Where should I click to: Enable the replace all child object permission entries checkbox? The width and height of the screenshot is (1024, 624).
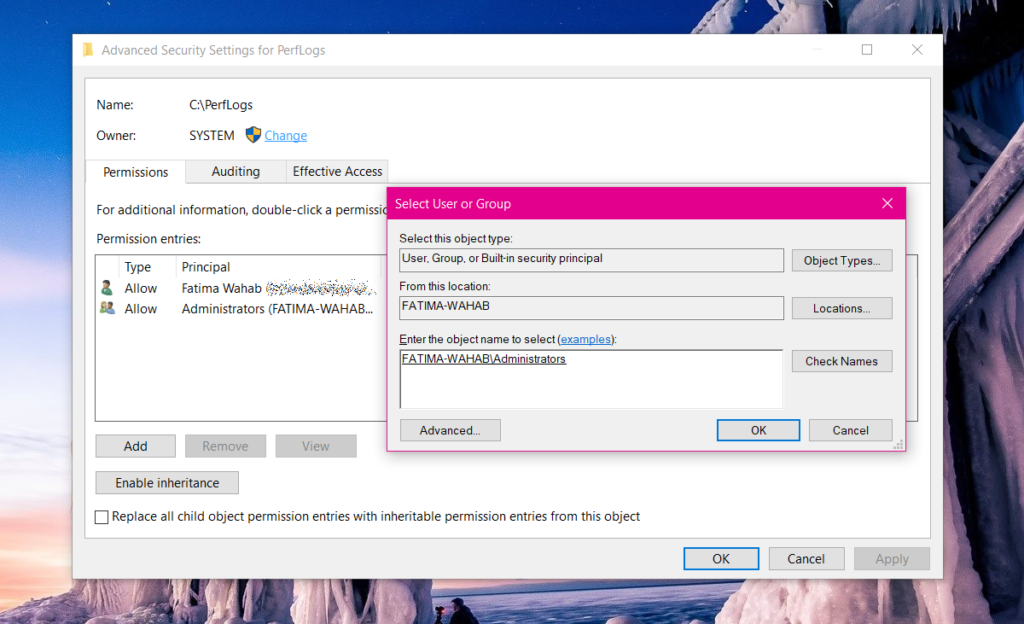click(x=101, y=517)
